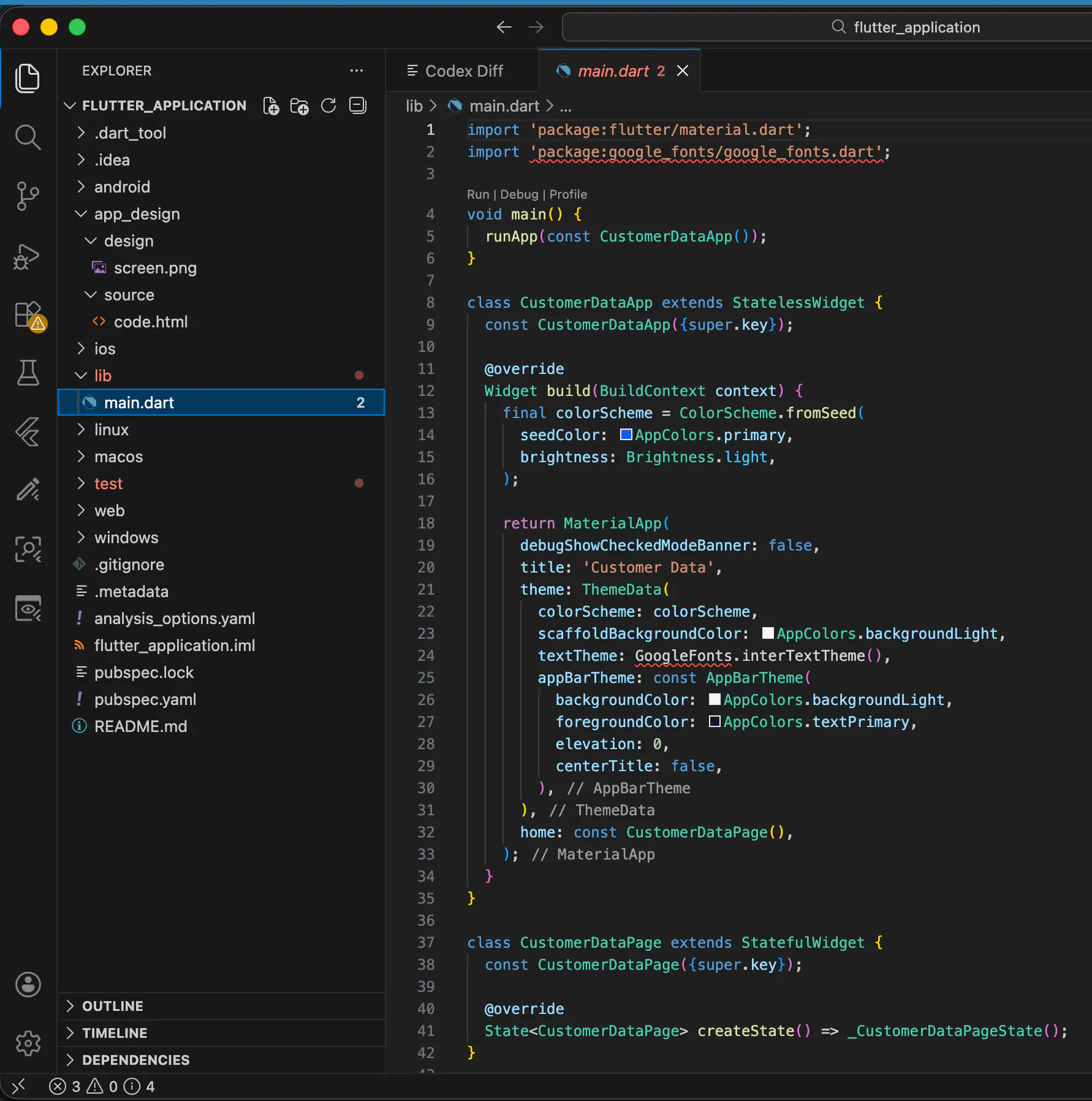The height and width of the screenshot is (1101, 1092).
Task: Collapse all folders in explorer
Action: 358,106
